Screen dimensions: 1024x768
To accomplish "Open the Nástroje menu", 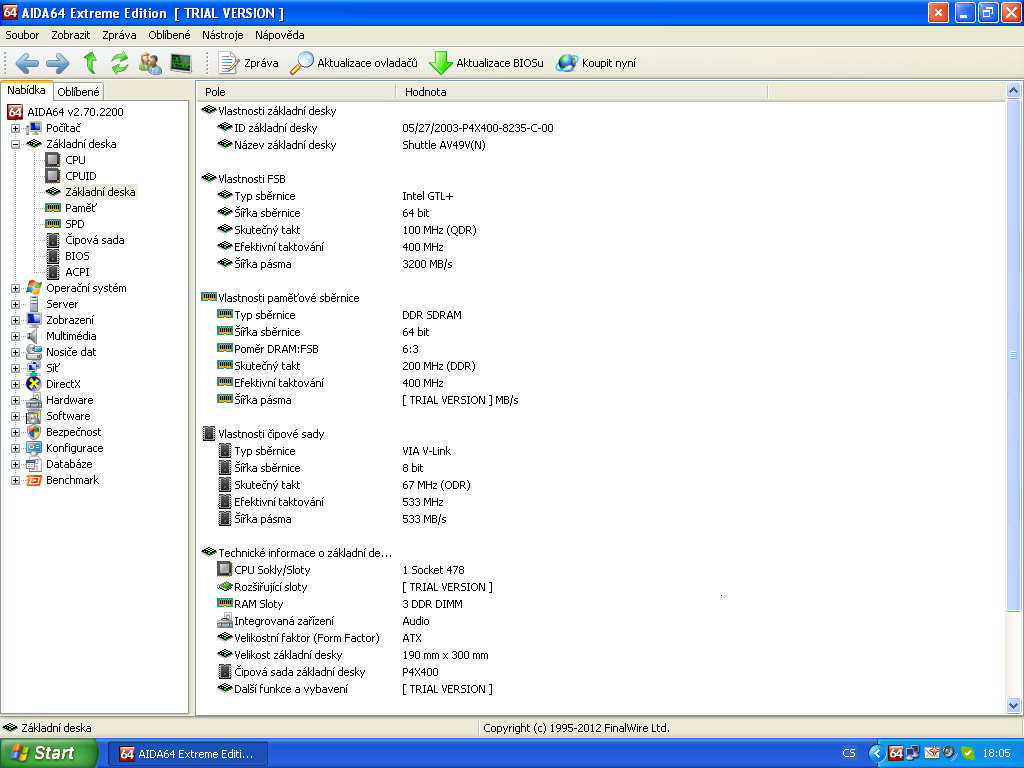I will [223, 35].
